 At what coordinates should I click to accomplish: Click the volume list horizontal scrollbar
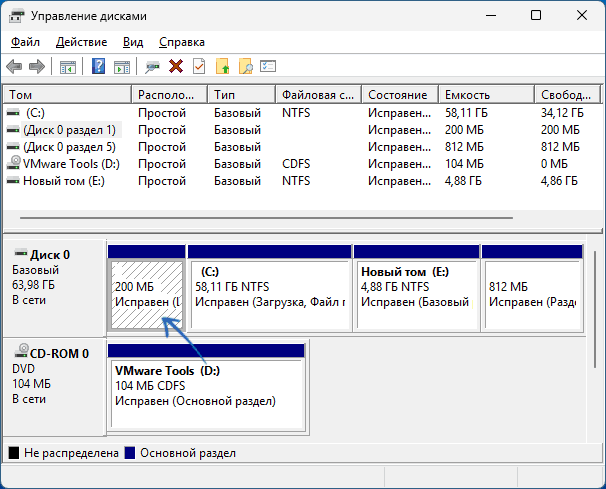267,218
